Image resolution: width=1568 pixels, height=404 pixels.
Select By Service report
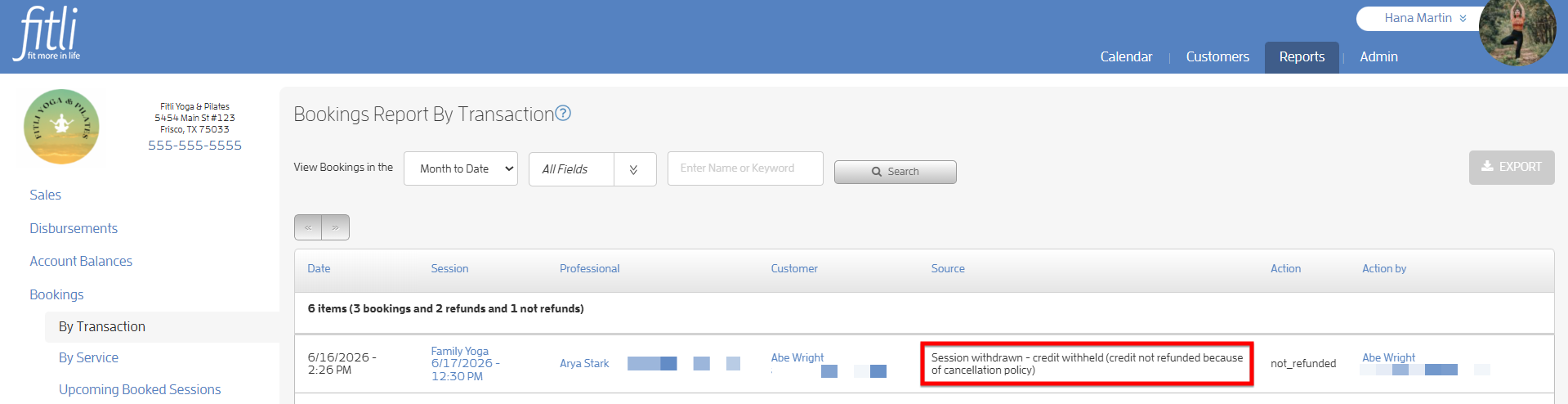pos(88,357)
